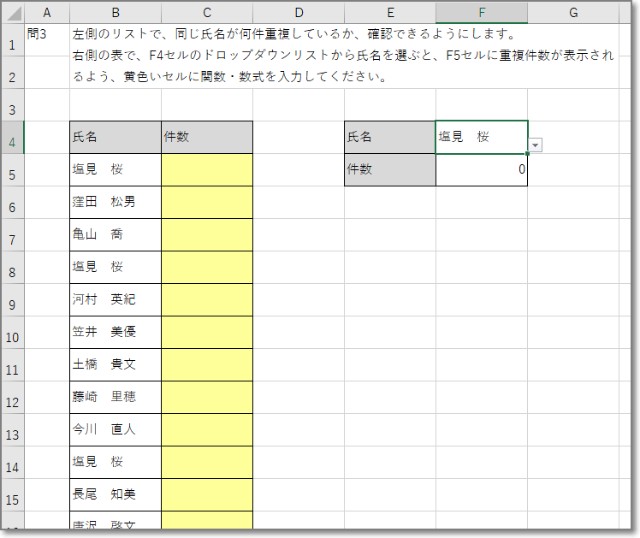
Task: Select the name cell 笠井 美優
Action: (x=115, y=332)
